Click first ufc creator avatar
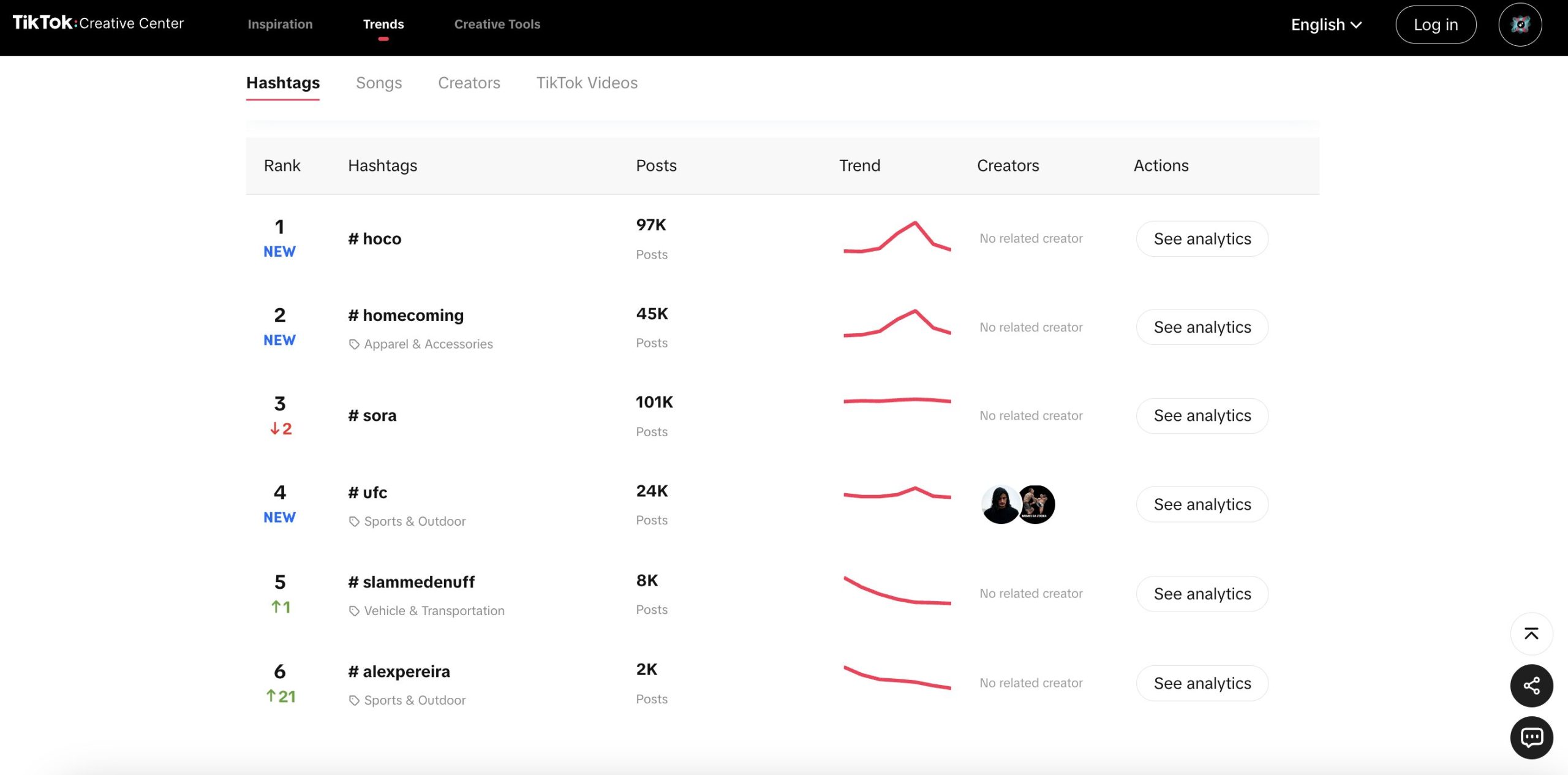 1000,504
